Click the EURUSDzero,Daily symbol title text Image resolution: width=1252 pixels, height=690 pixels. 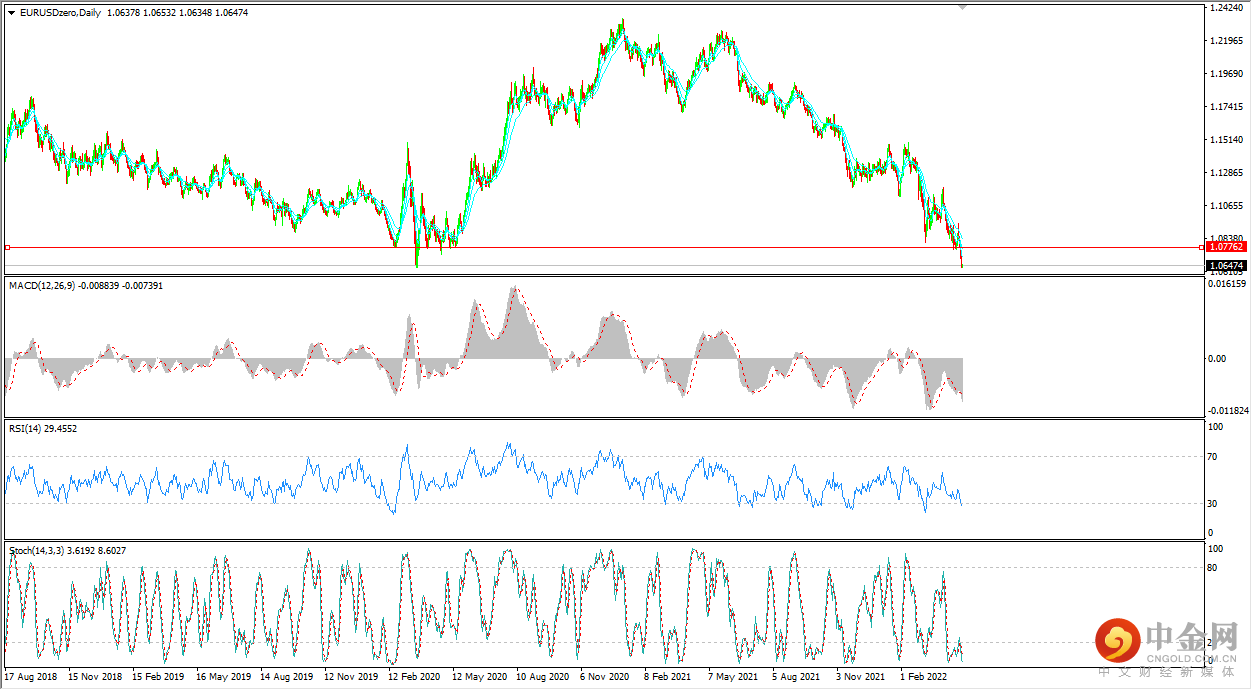coord(59,13)
